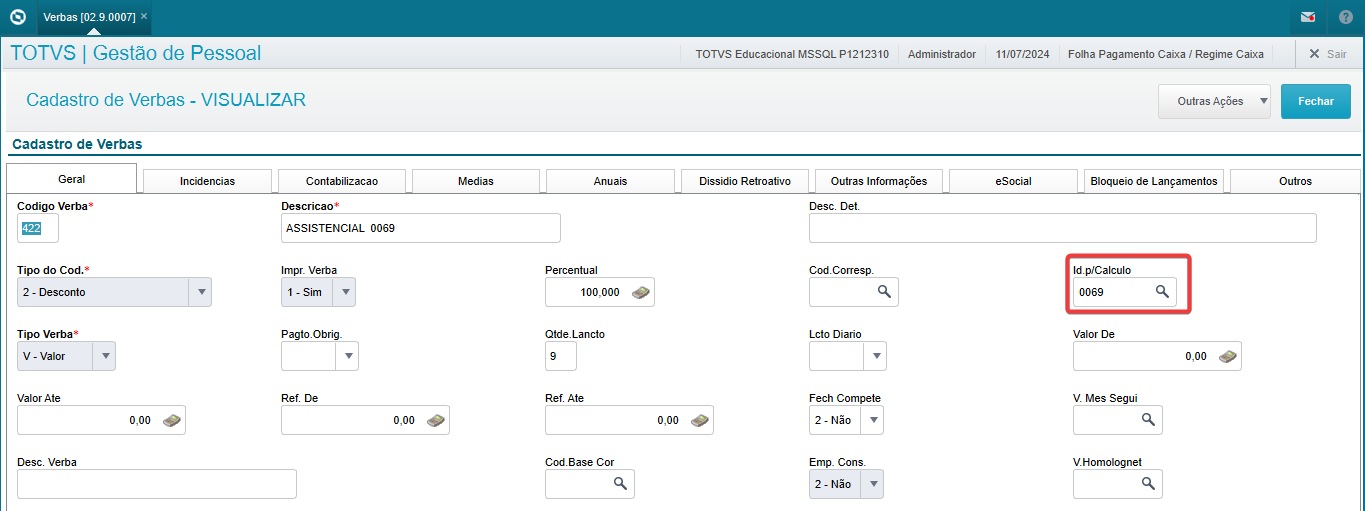Close the Verbas [02.9.0007] tab

click(x=144, y=17)
